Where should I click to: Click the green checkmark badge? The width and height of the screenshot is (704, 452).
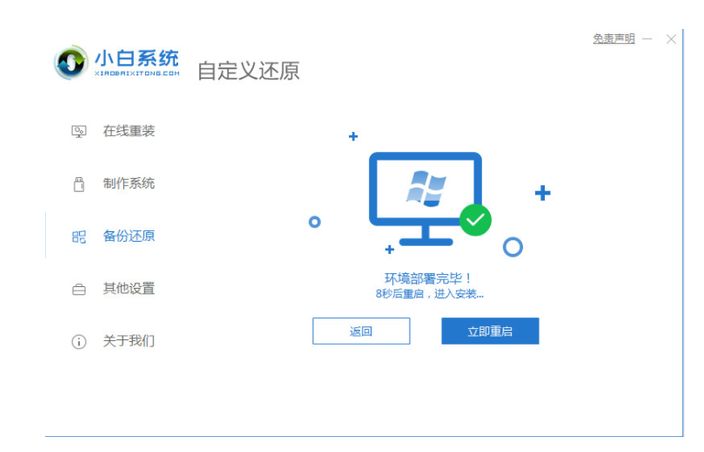[475, 220]
